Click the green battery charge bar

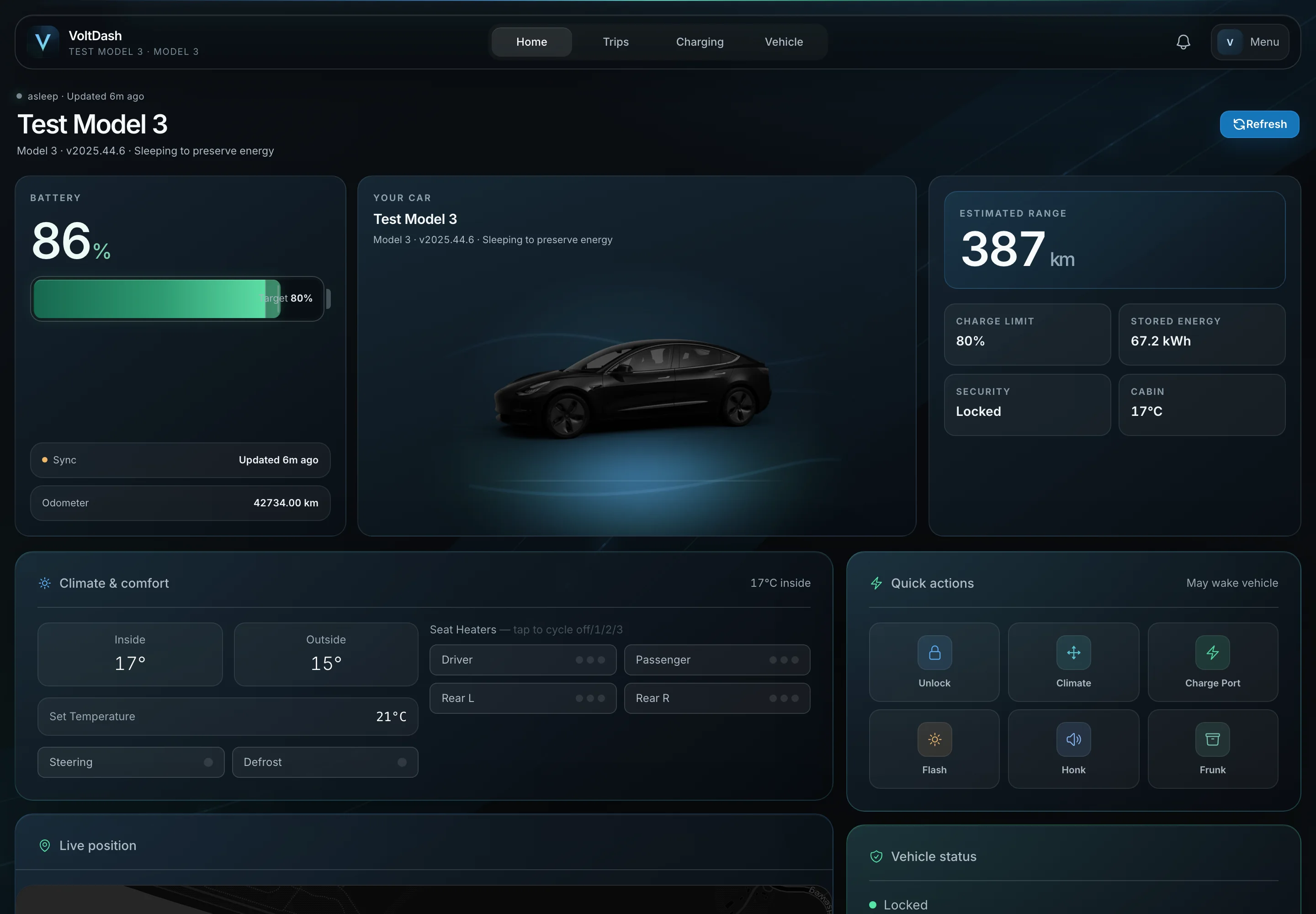coord(156,298)
